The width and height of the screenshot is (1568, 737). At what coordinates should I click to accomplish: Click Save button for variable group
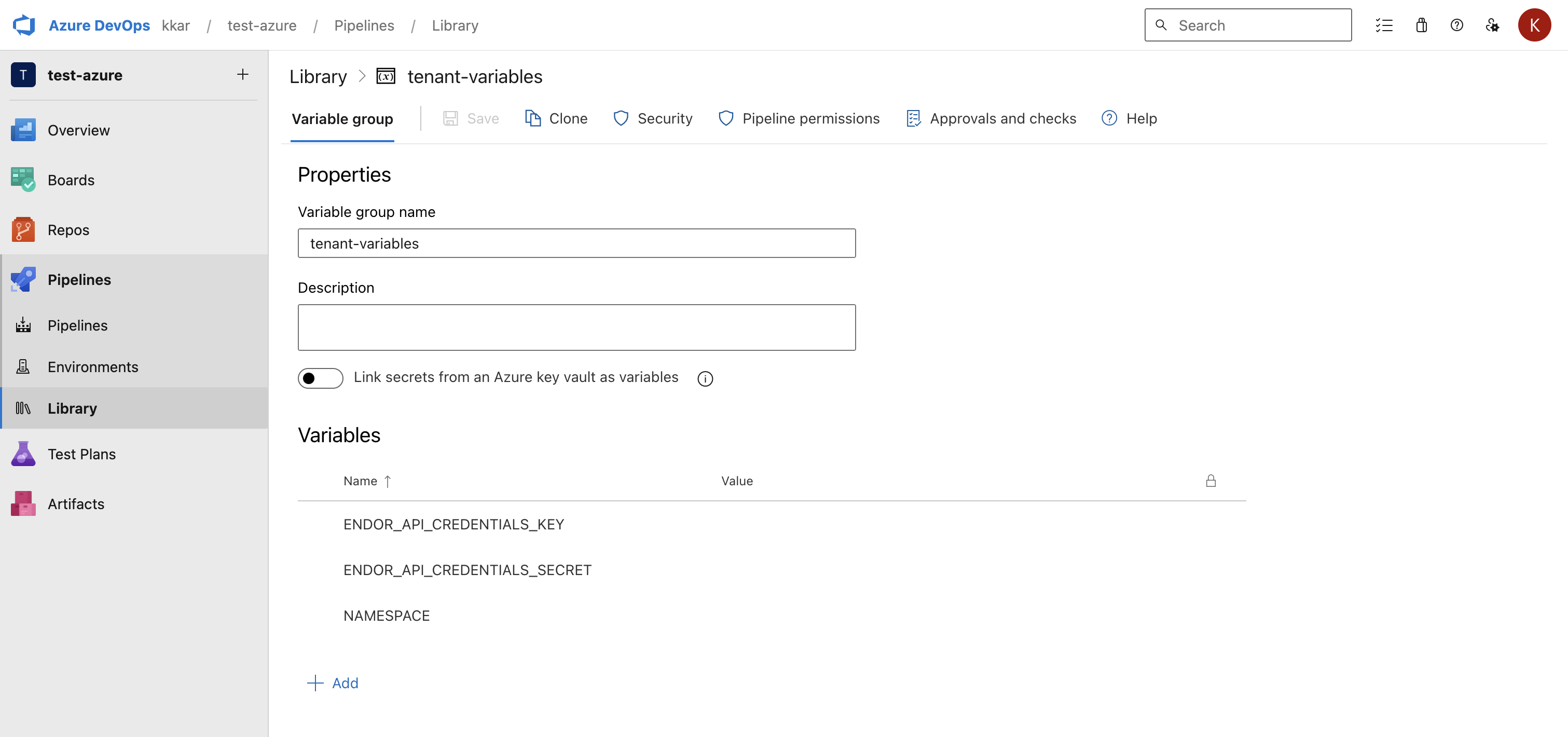(x=470, y=118)
